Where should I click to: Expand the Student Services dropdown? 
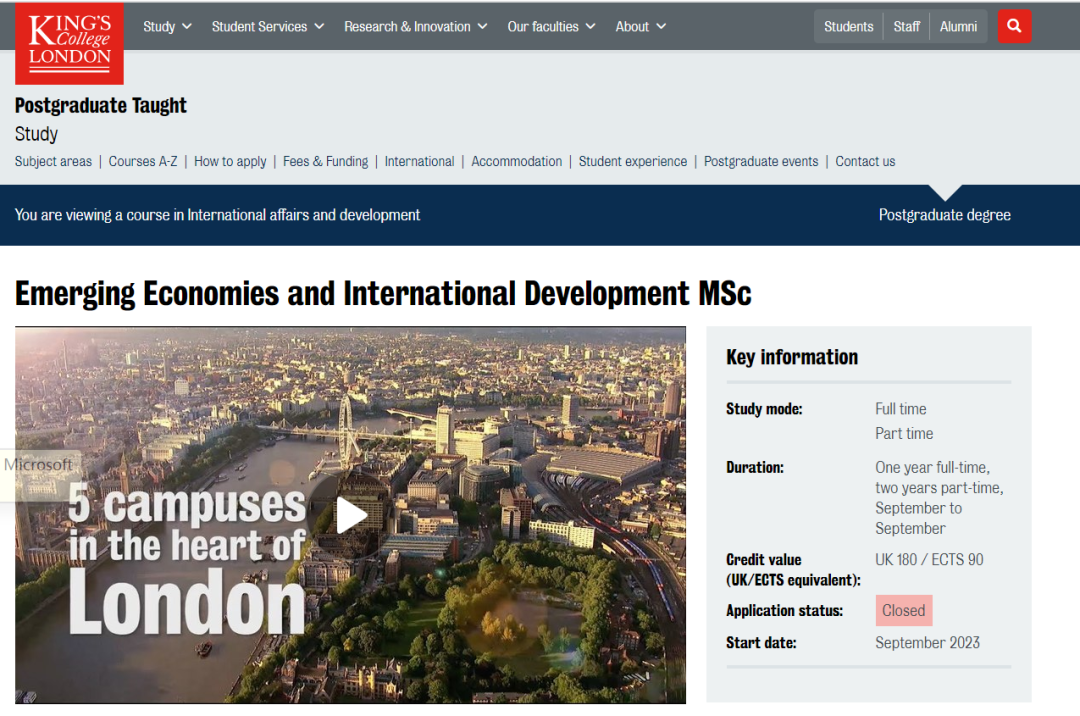(x=268, y=27)
